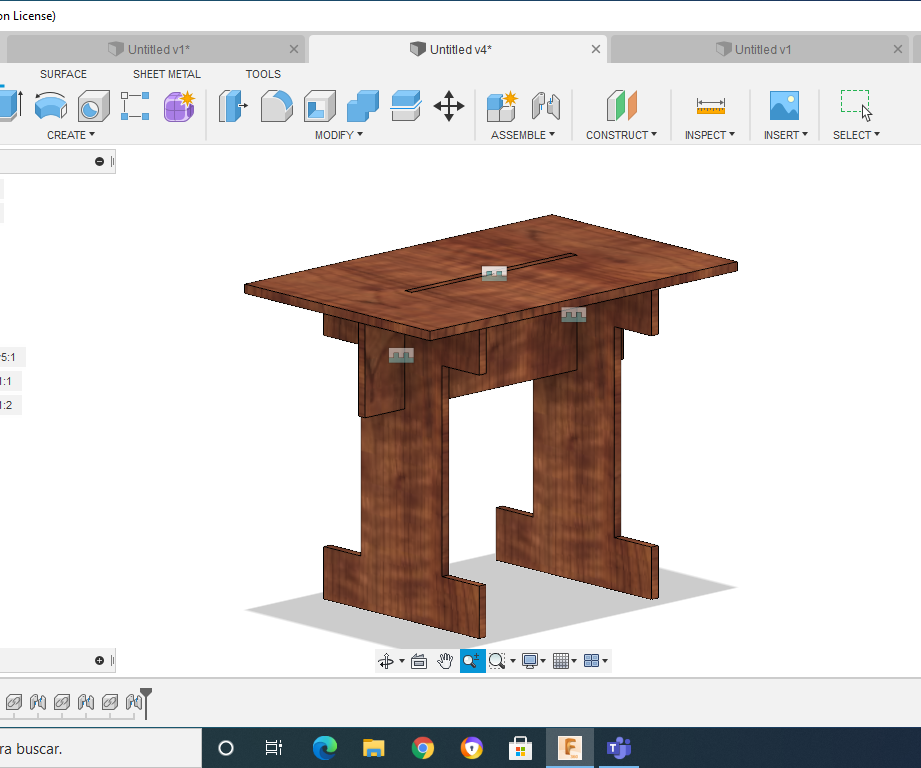Open the INSPECT dropdown menu

710,135
